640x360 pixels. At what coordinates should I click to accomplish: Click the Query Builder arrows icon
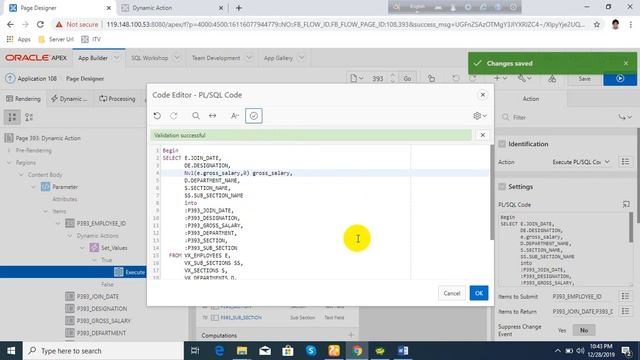pyautogui.click(x=213, y=116)
